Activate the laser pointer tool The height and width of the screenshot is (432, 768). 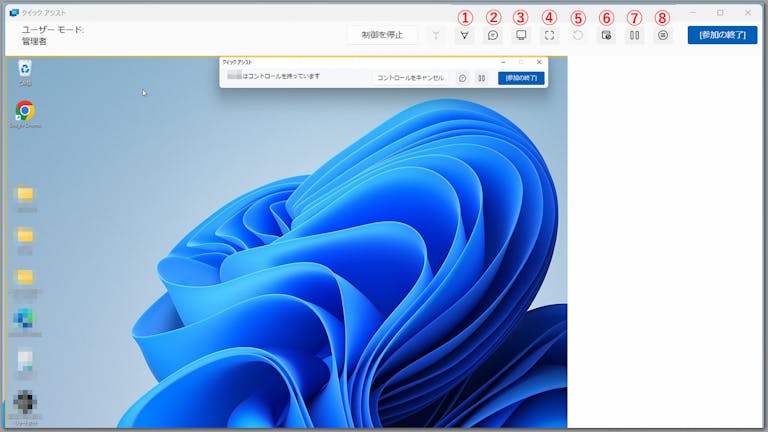[x=464, y=35]
